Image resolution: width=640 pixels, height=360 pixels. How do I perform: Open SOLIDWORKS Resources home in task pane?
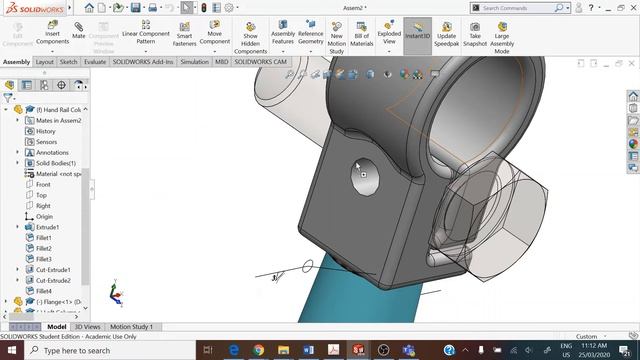(633, 96)
